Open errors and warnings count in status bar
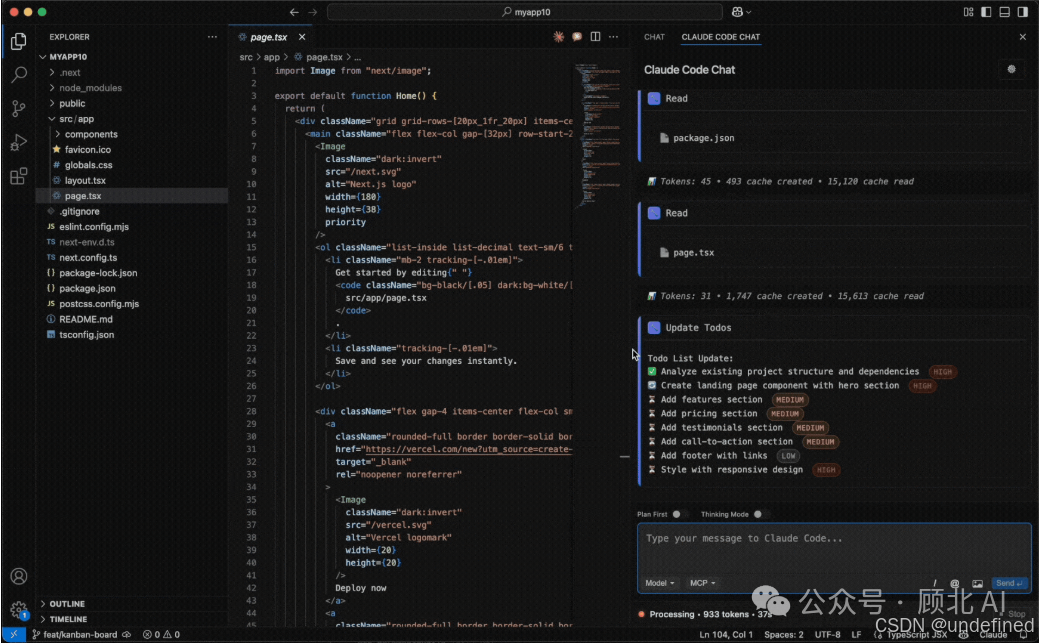Screen dimensions: 1039x644 click(x=161, y=635)
